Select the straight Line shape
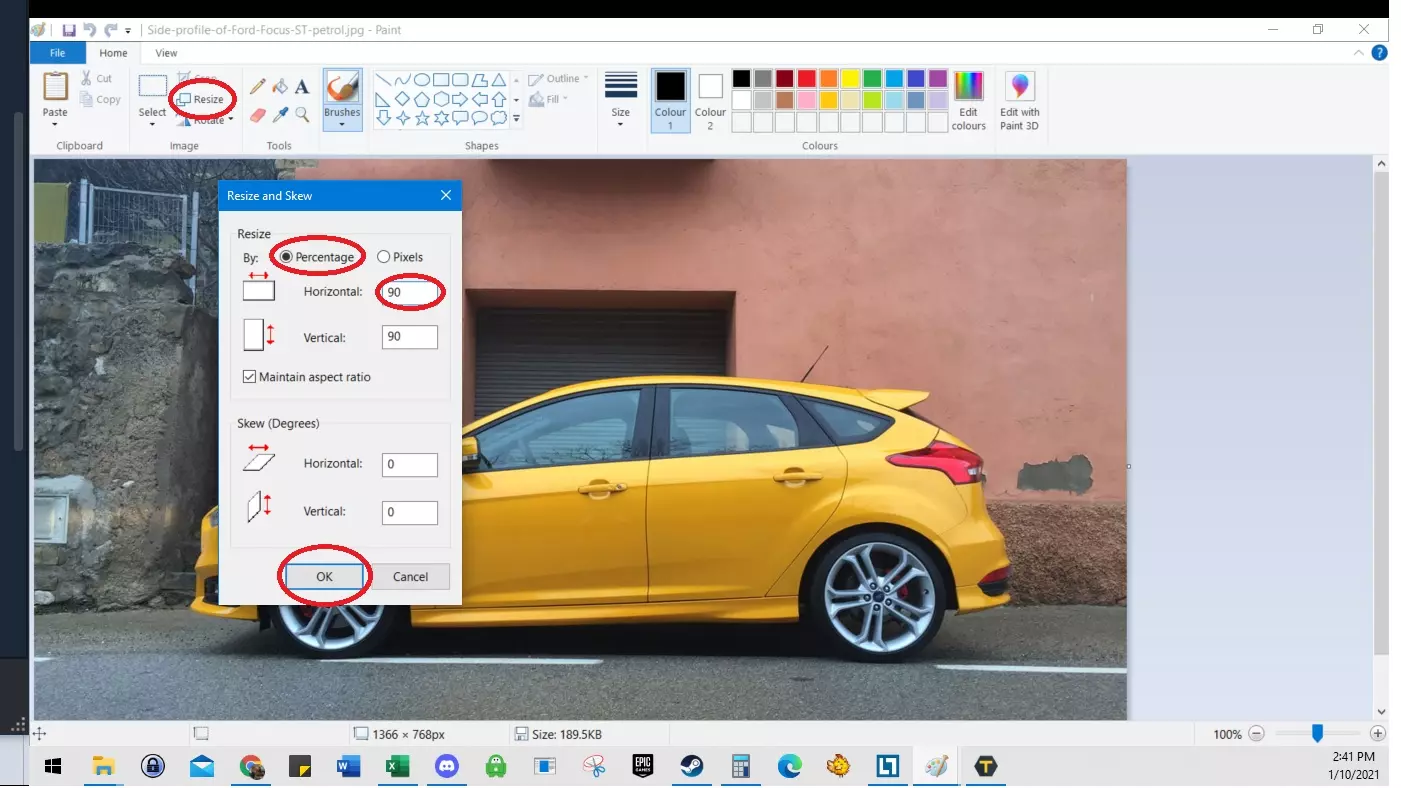1401x788 pixels. coord(383,80)
